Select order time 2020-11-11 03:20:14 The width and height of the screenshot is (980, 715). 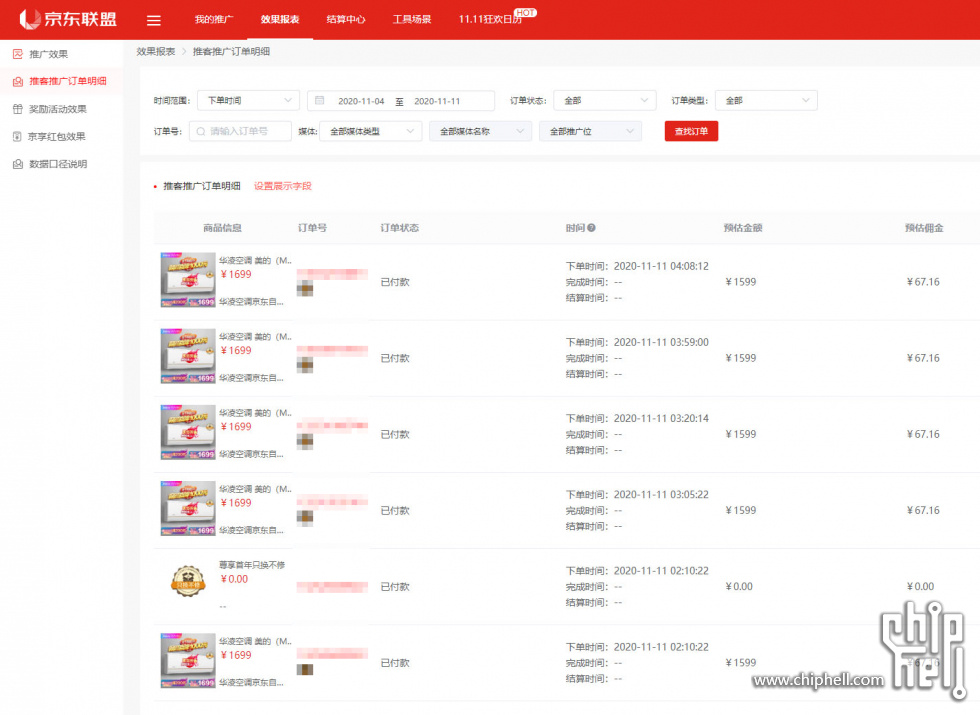tap(661, 419)
